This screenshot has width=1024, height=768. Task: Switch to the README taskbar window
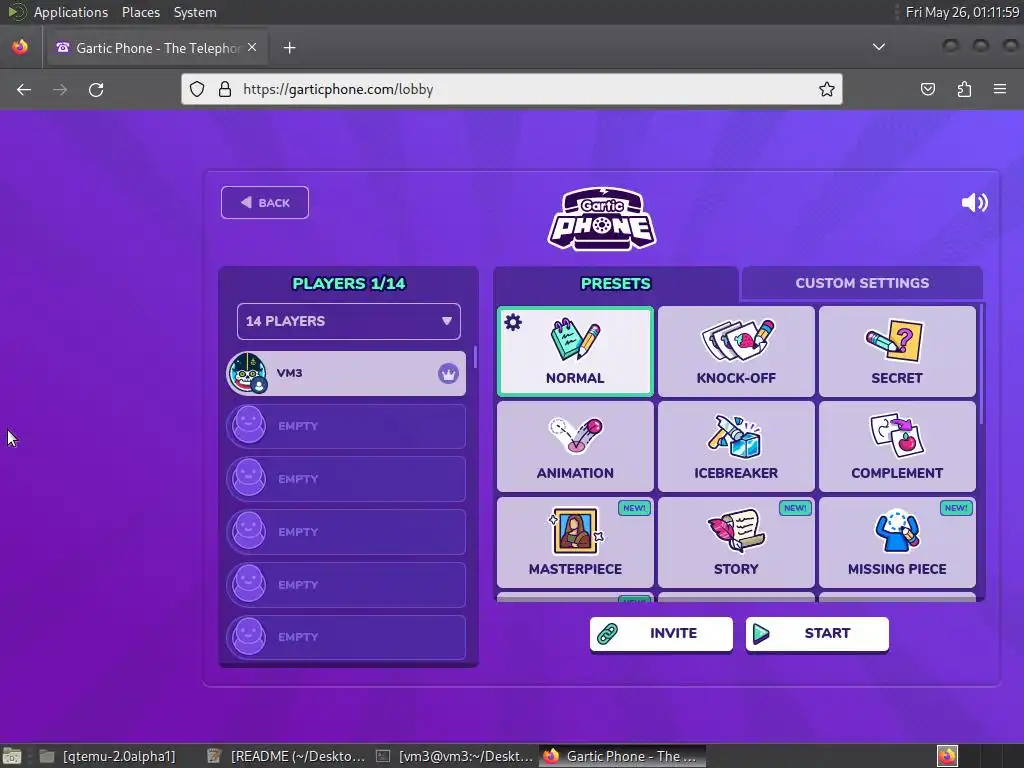286,756
